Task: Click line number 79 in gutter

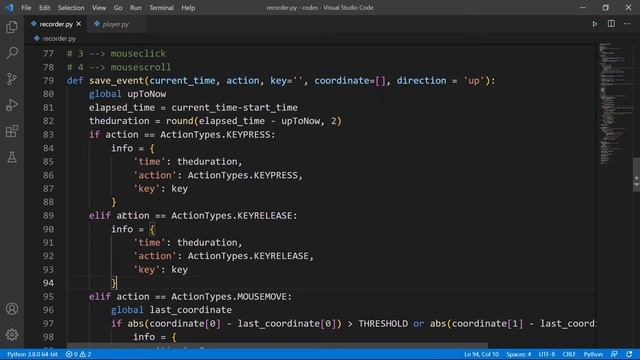Action: [x=48, y=80]
